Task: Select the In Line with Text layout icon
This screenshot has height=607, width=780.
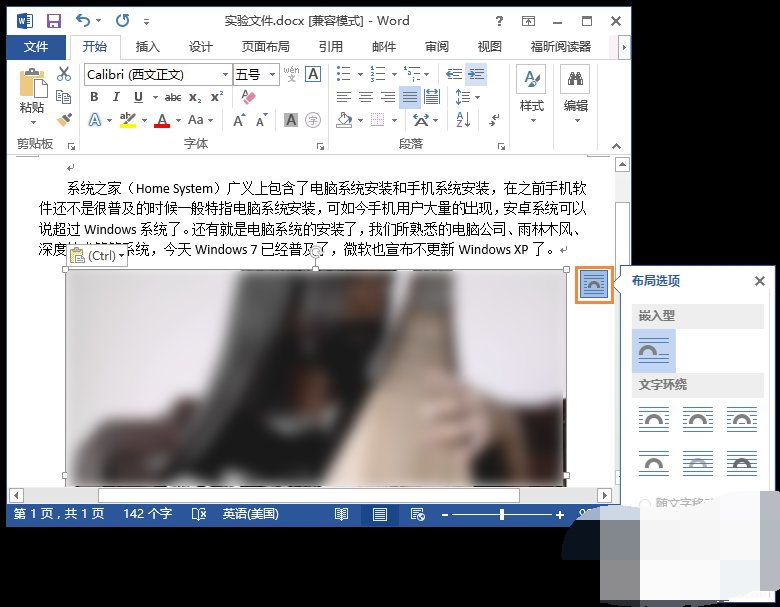Action: pyautogui.click(x=653, y=350)
